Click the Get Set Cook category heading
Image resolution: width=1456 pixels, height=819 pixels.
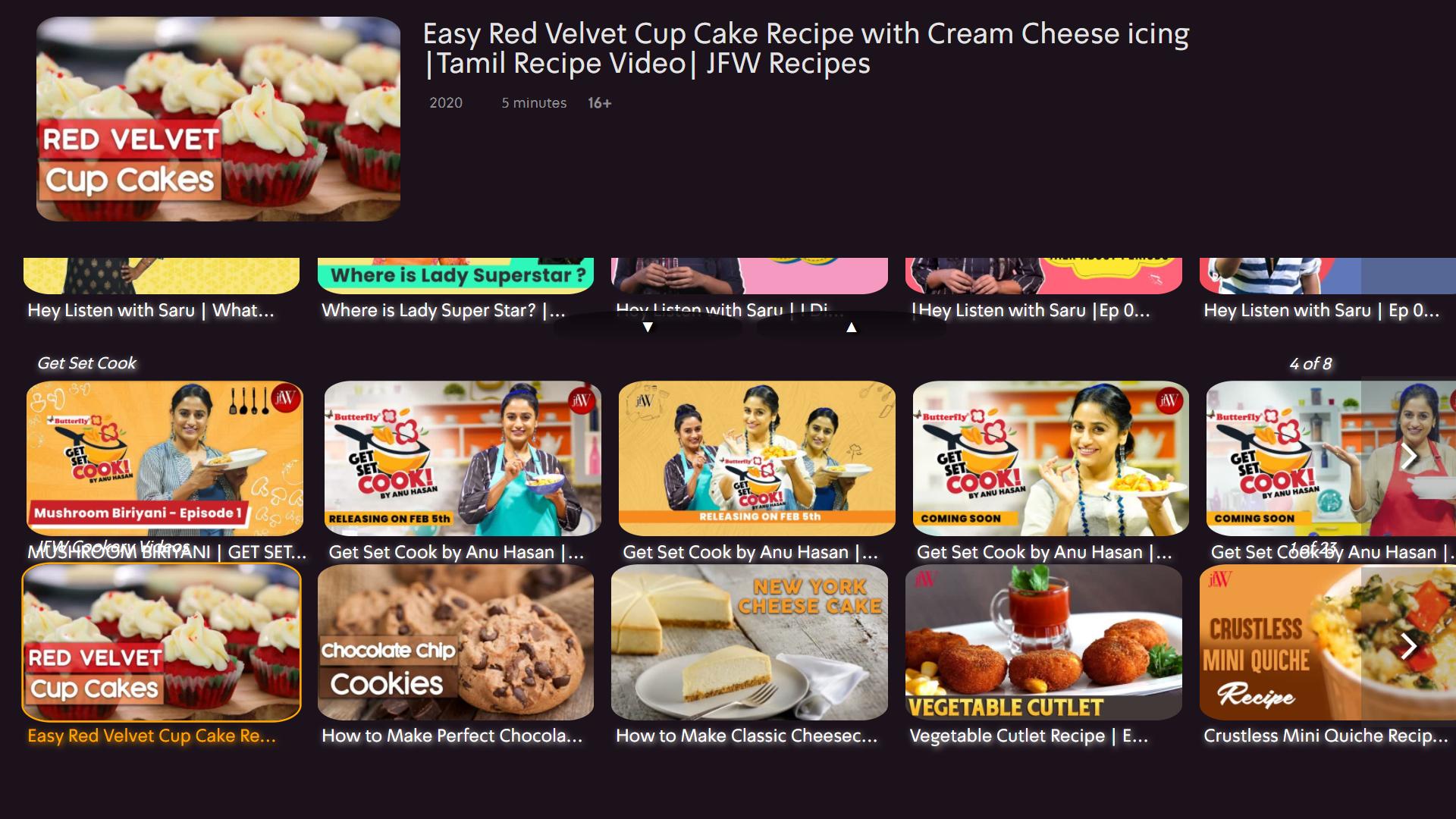pos(87,363)
